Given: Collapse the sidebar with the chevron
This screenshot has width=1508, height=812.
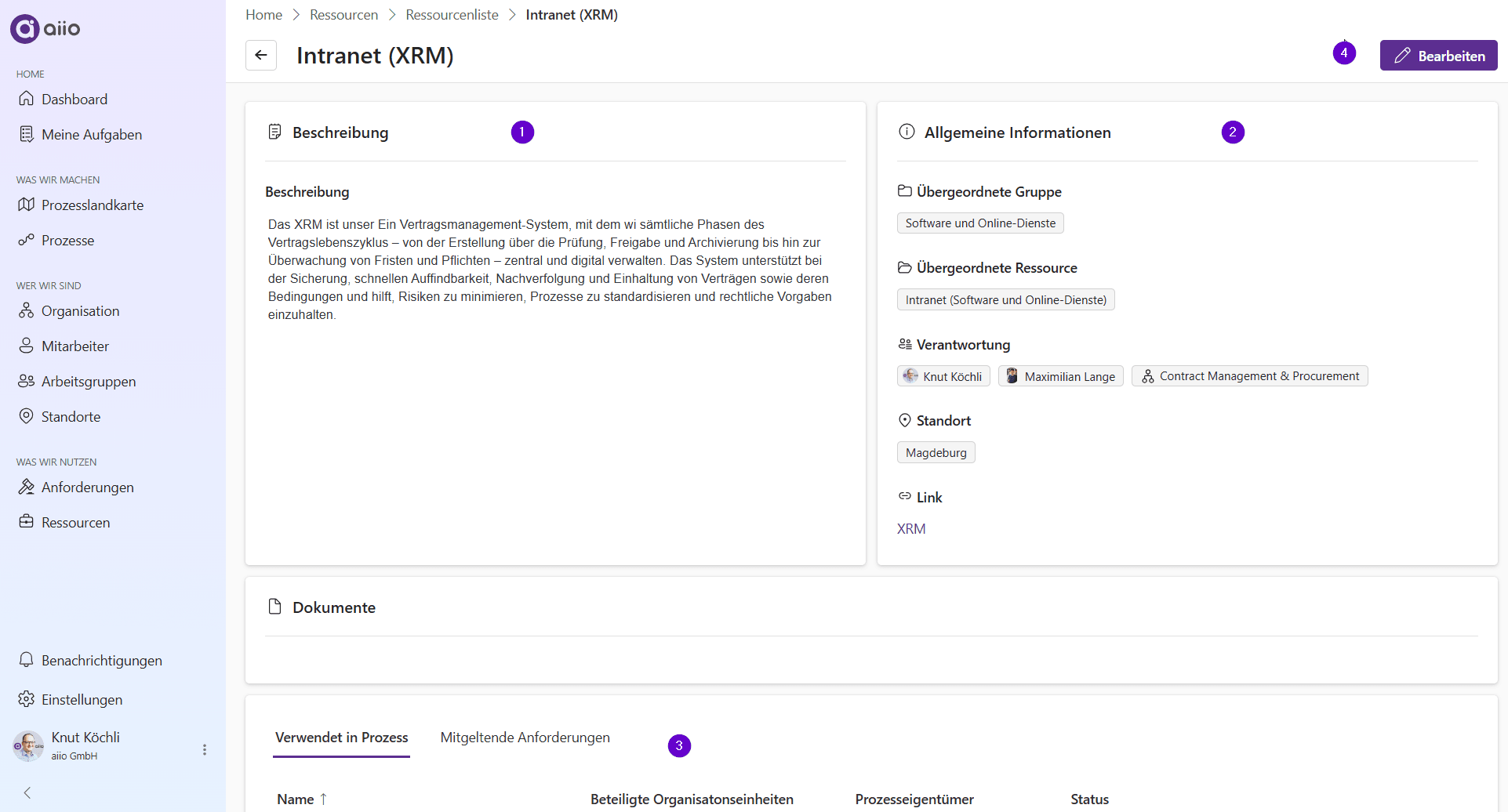Looking at the screenshot, I should 27,793.
